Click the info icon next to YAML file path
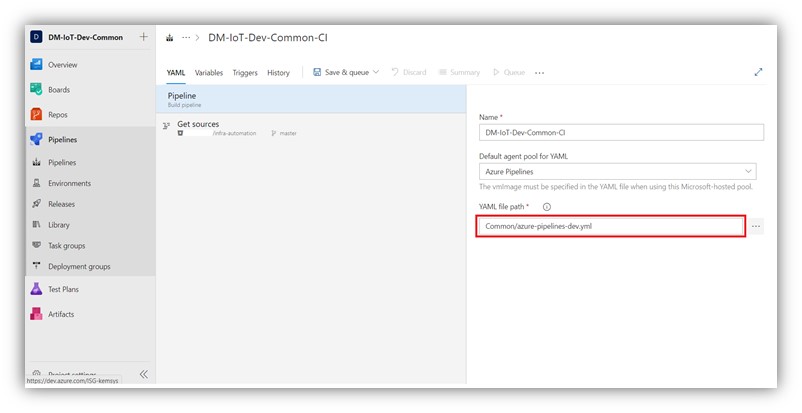Screen dimensions: 802x413 (x=547, y=207)
